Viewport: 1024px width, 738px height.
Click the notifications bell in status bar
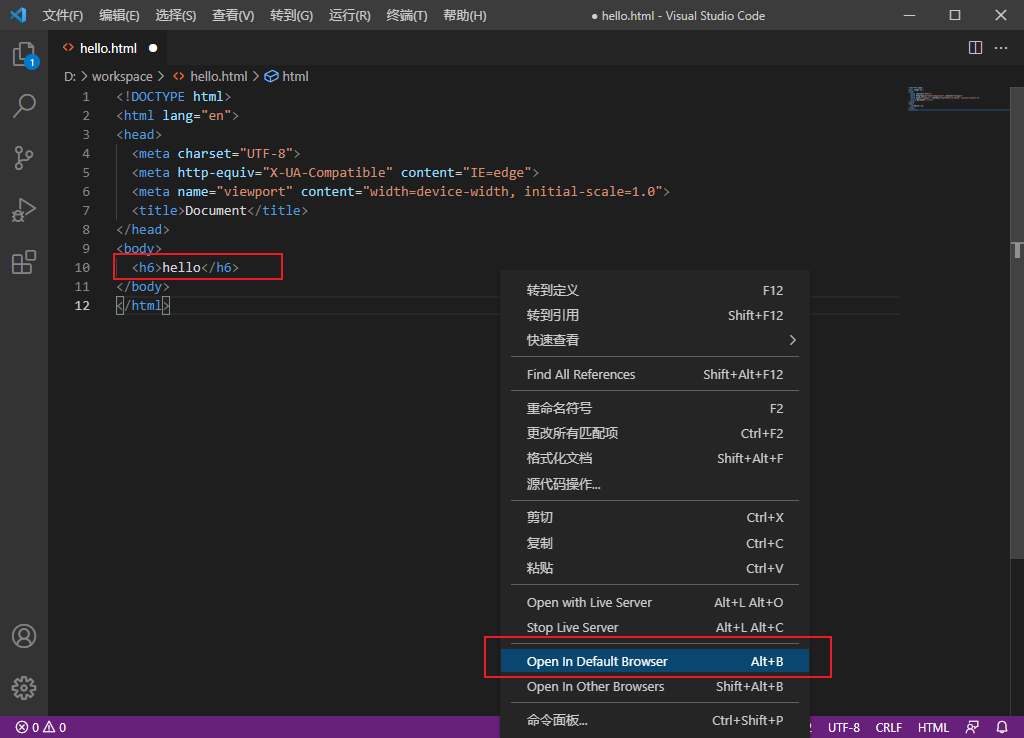(x=1002, y=727)
